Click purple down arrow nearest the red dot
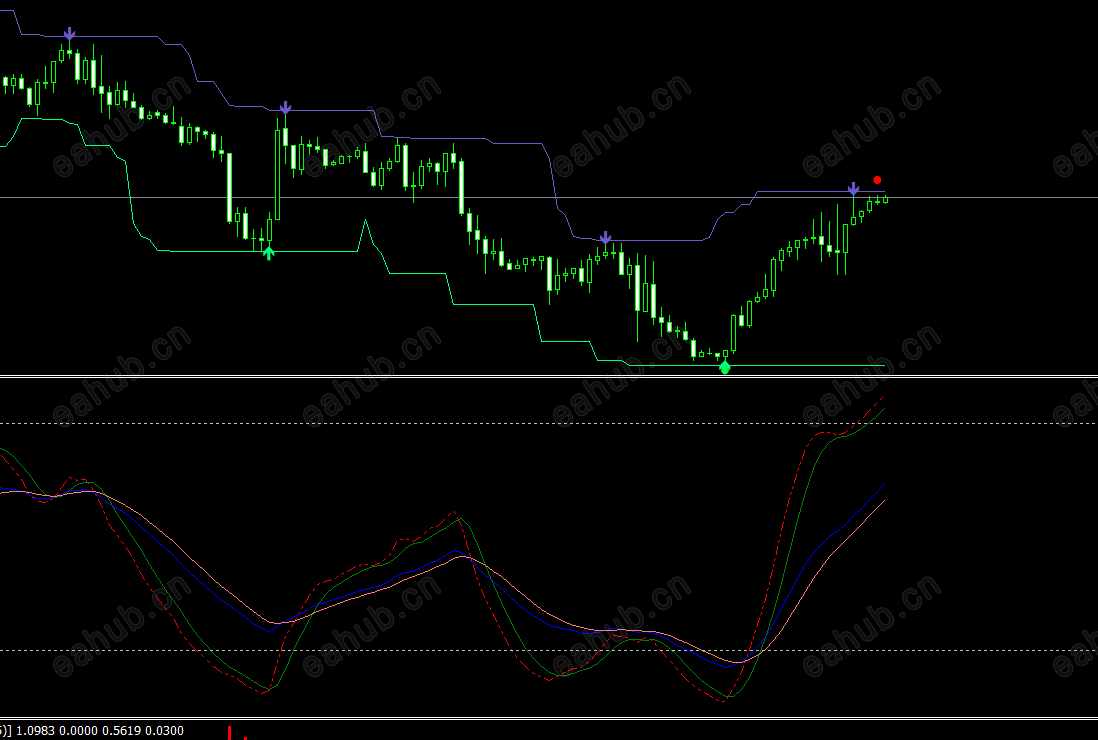Viewport: 1098px width, 740px height. coord(853,189)
